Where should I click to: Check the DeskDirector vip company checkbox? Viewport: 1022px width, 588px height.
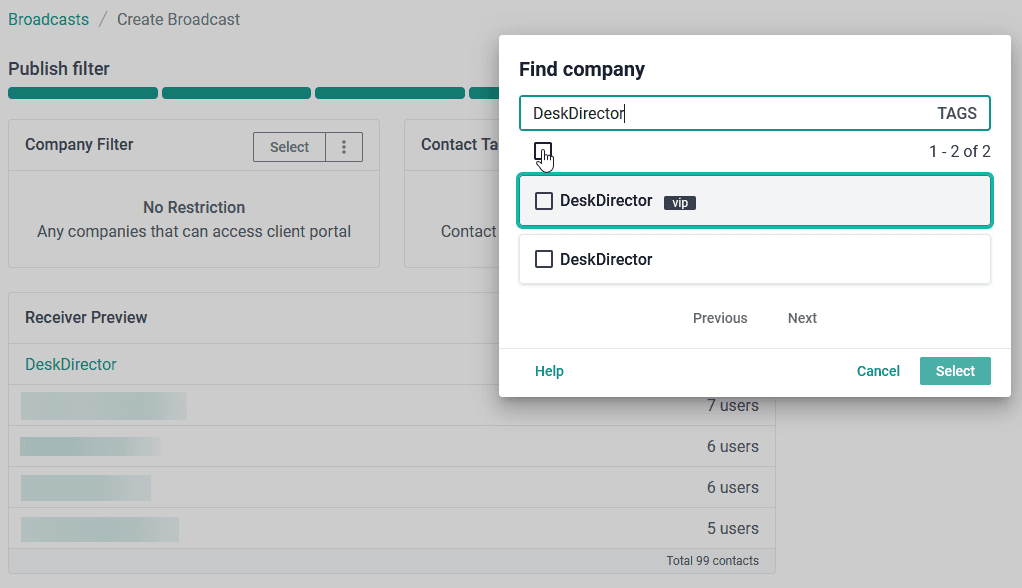(544, 201)
